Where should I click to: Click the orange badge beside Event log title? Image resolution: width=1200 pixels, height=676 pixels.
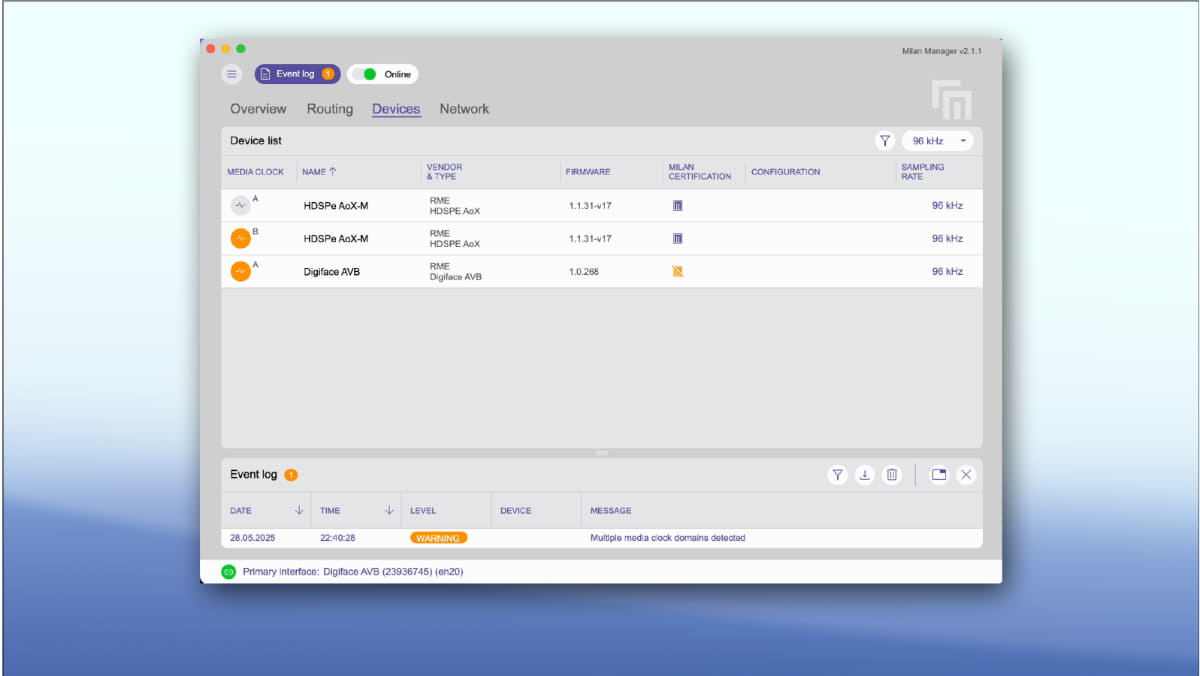click(x=291, y=475)
